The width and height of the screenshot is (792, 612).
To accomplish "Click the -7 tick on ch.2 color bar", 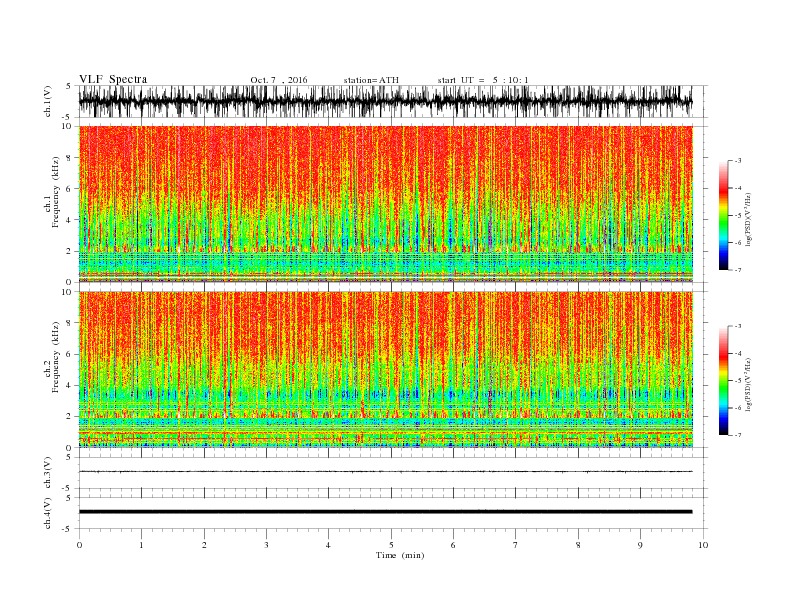I will (737, 435).
